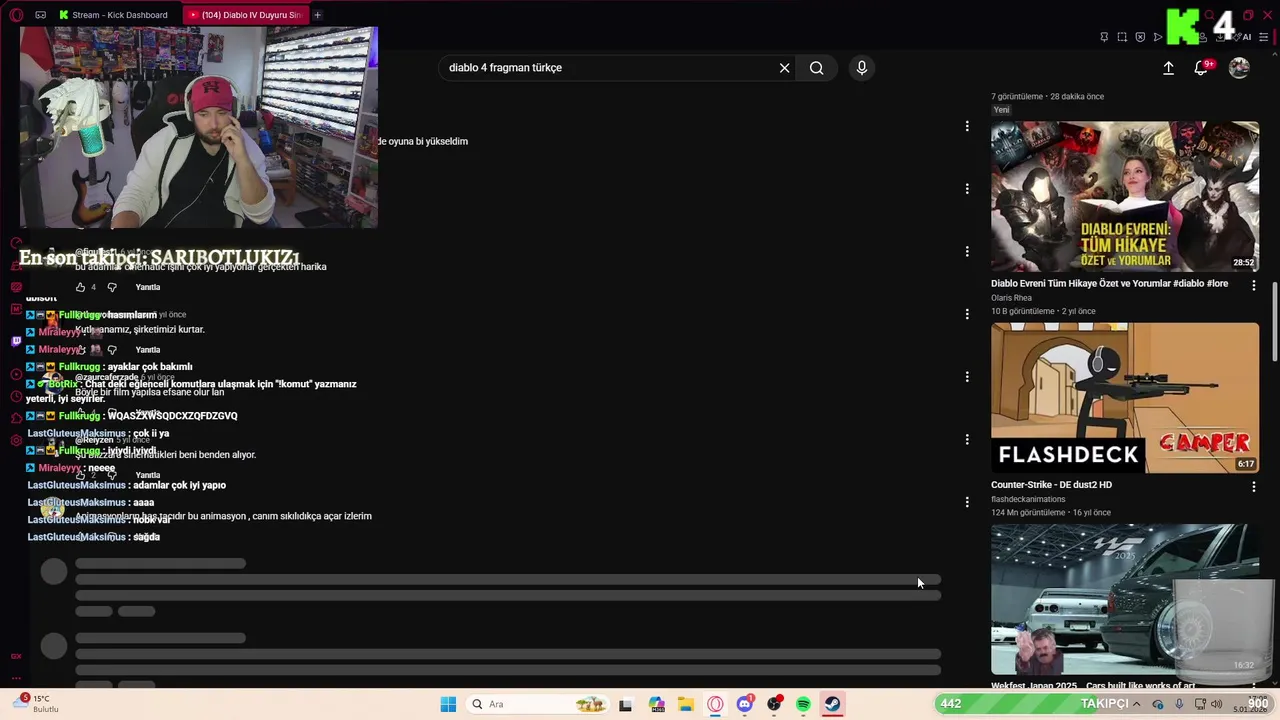The width and height of the screenshot is (1280, 720).
Task: Open Counter-Strike - DE dust2 HD title
Action: point(1051,485)
